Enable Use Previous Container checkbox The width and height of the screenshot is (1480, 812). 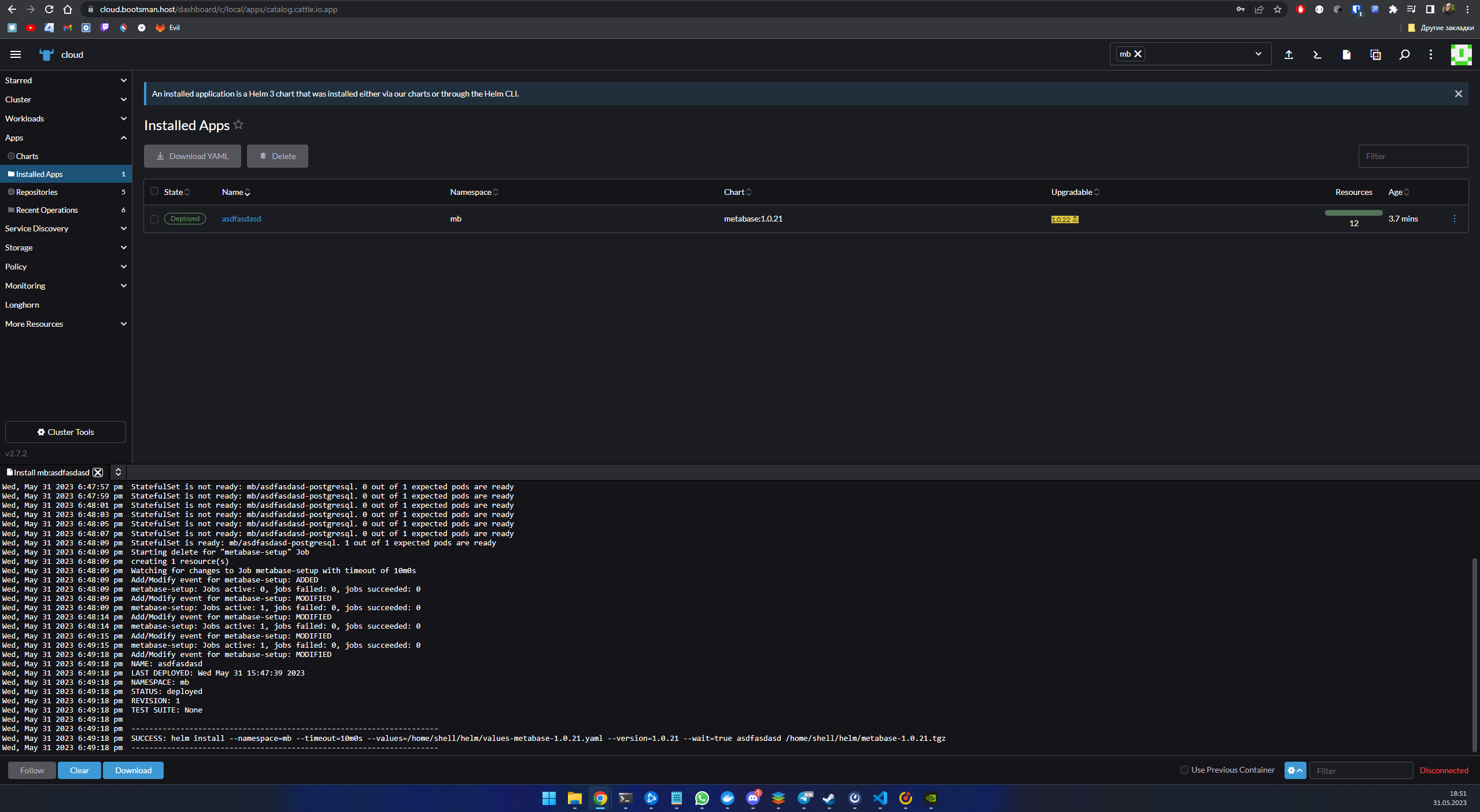(1184, 770)
